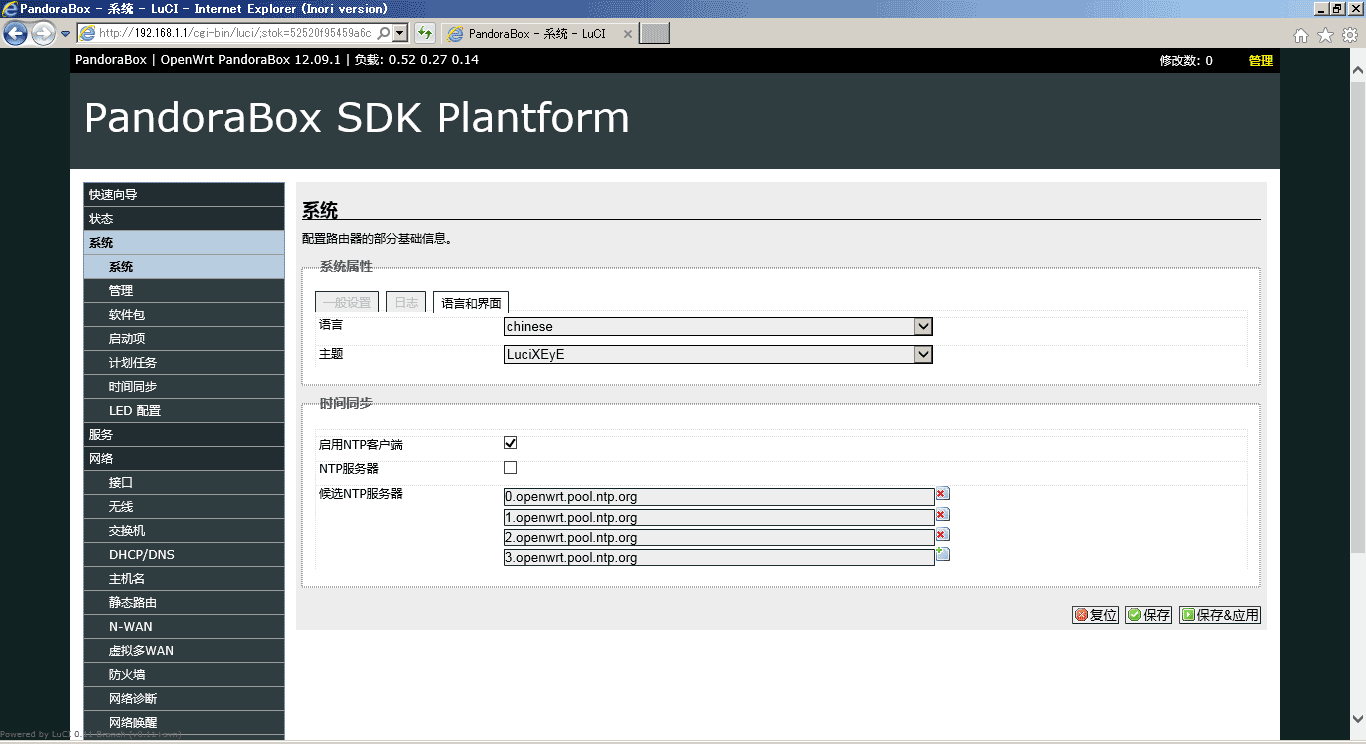The height and width of the screenshot is (744, 1366).
Task: Select the PandoraBox - 系统 - LuCI tab
Action: click(x=540, y=33)
